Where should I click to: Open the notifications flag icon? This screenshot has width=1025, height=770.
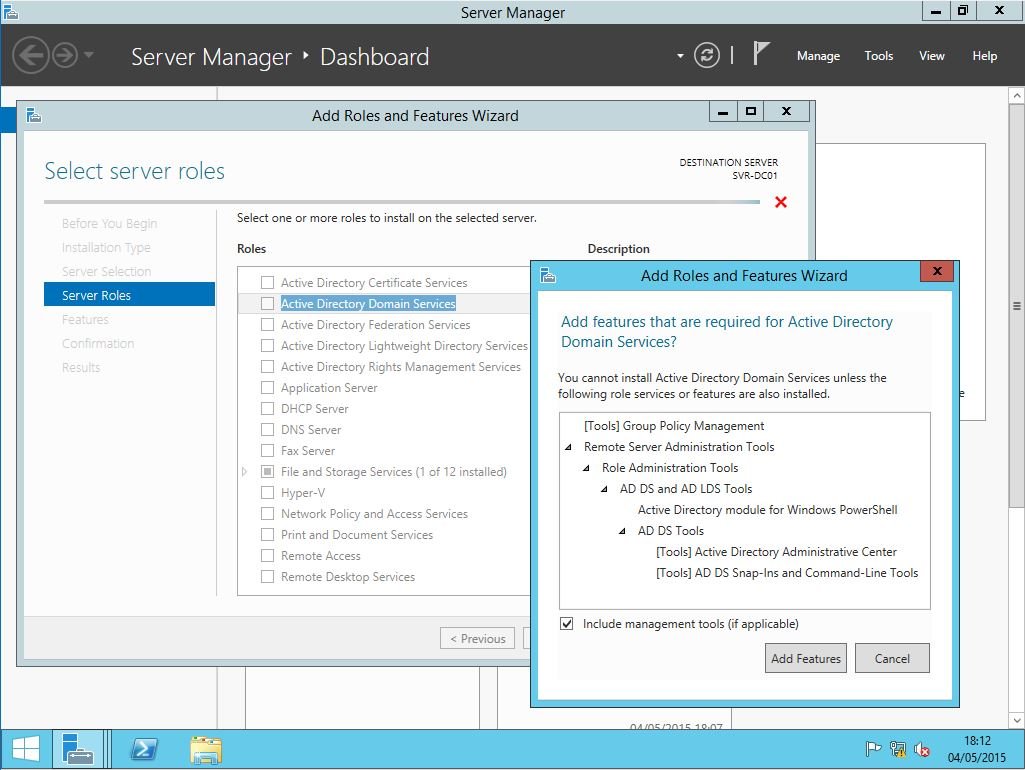[x=762, y=54]
